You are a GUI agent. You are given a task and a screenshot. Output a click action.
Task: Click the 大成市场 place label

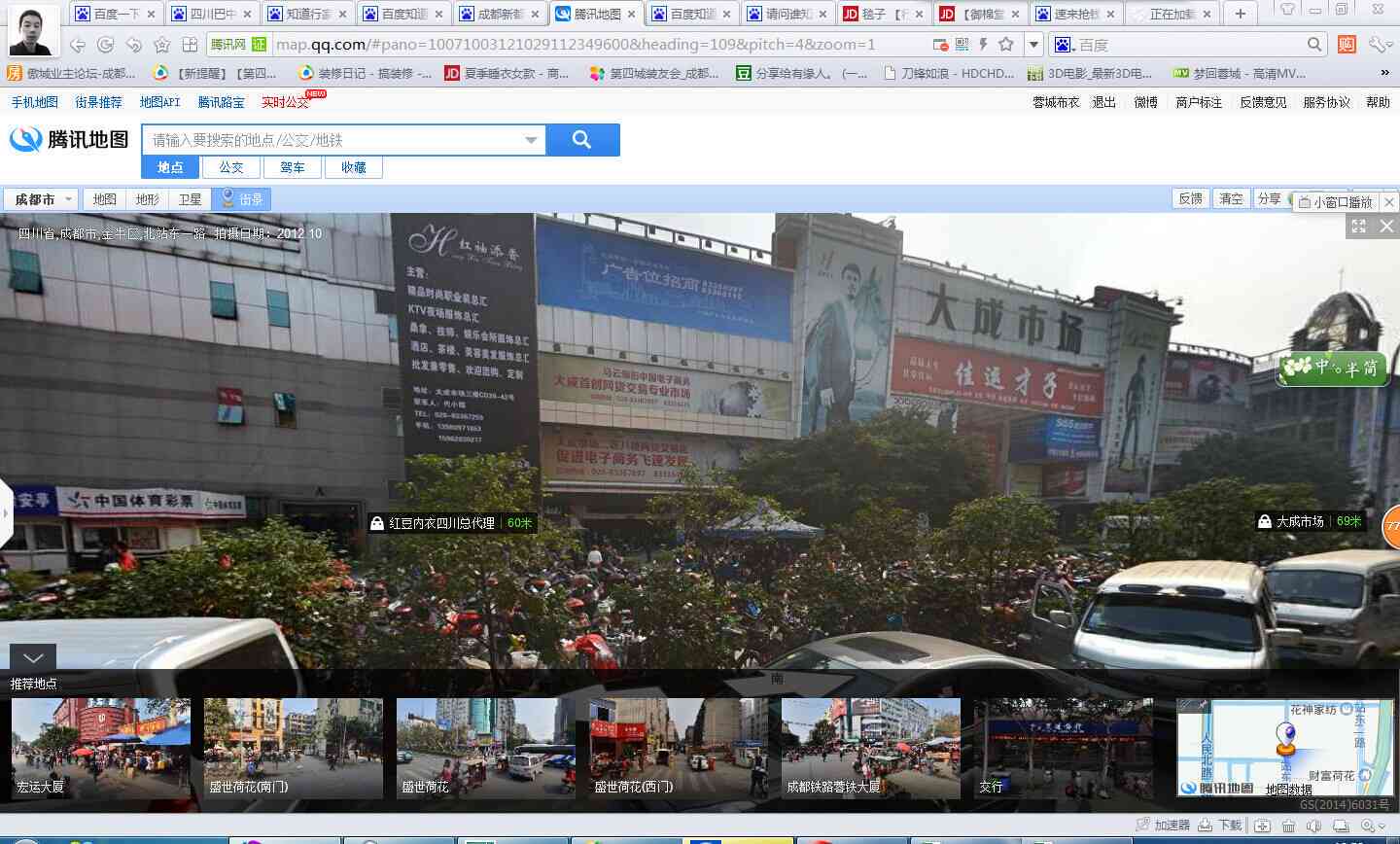pos(1311,521)
